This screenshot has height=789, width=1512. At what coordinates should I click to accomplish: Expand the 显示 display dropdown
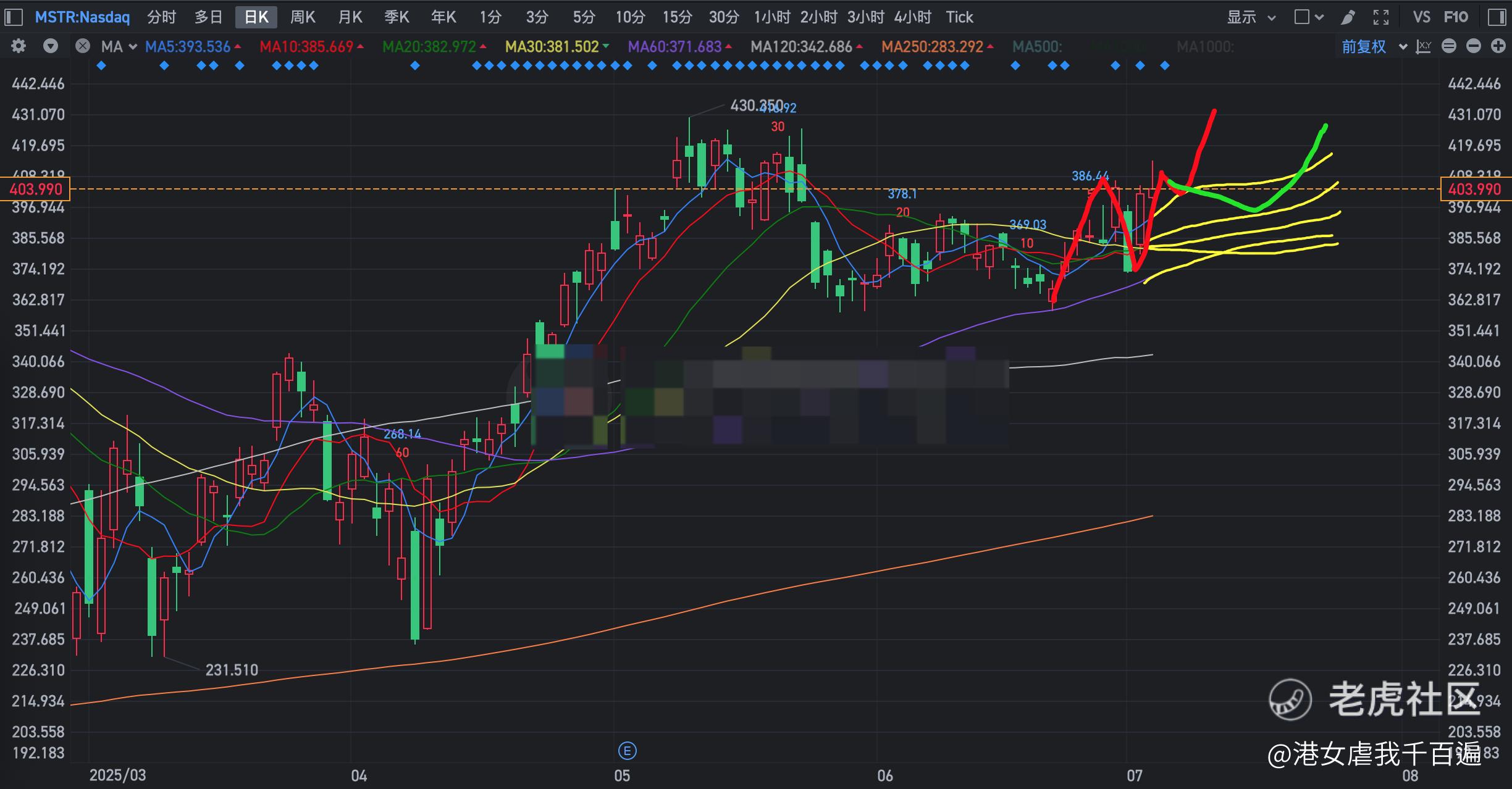click(1251, 17)
